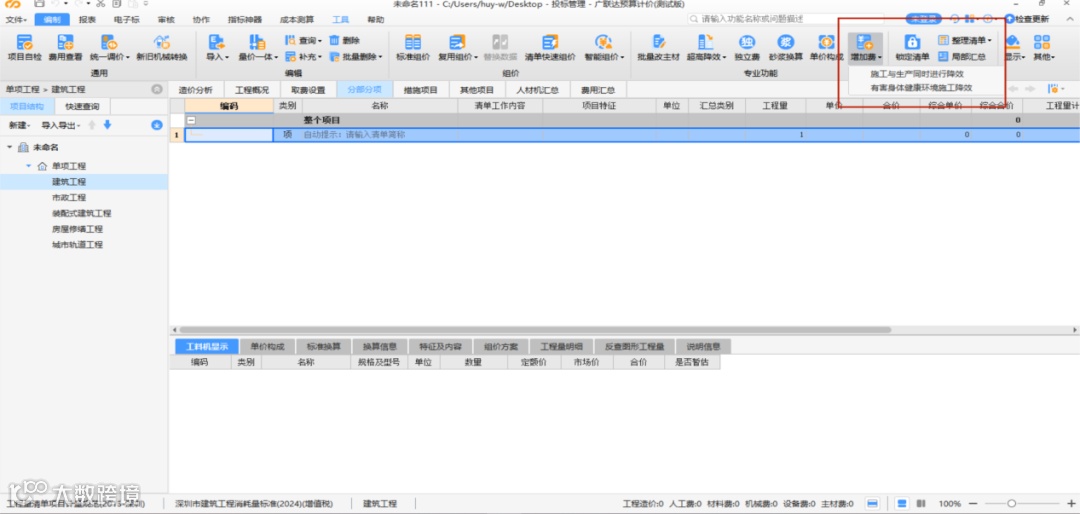This screenshot has width=1080, height=514.
Task: Launch the 新旧机械转换 machinery conversion tool
Action: coord(162,47)
